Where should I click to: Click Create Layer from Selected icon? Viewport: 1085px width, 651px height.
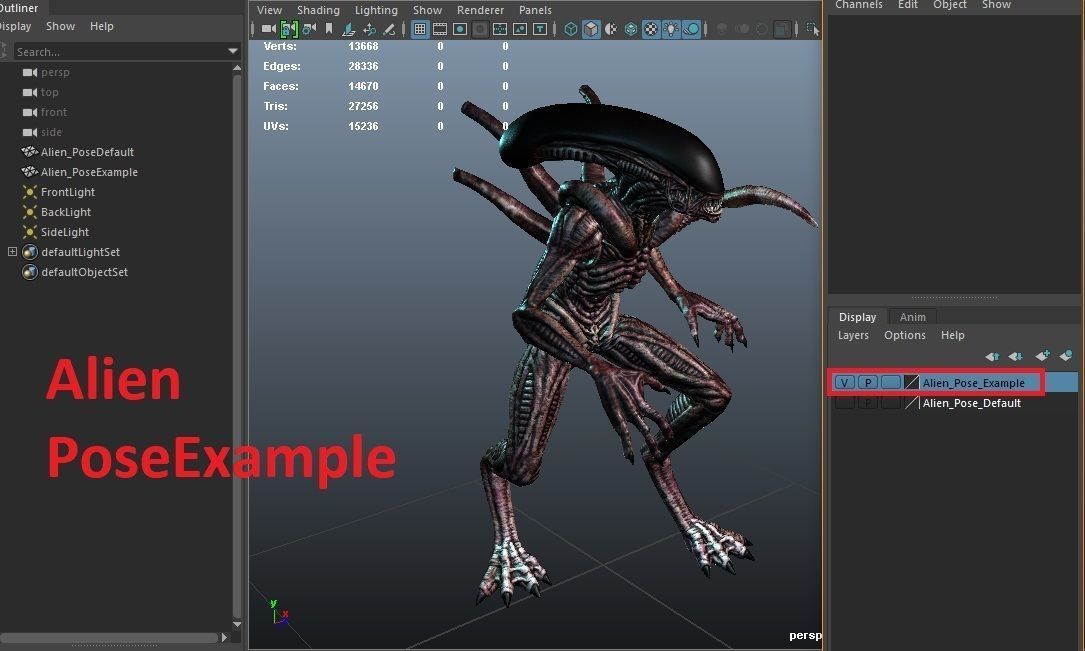(1066, 356)
